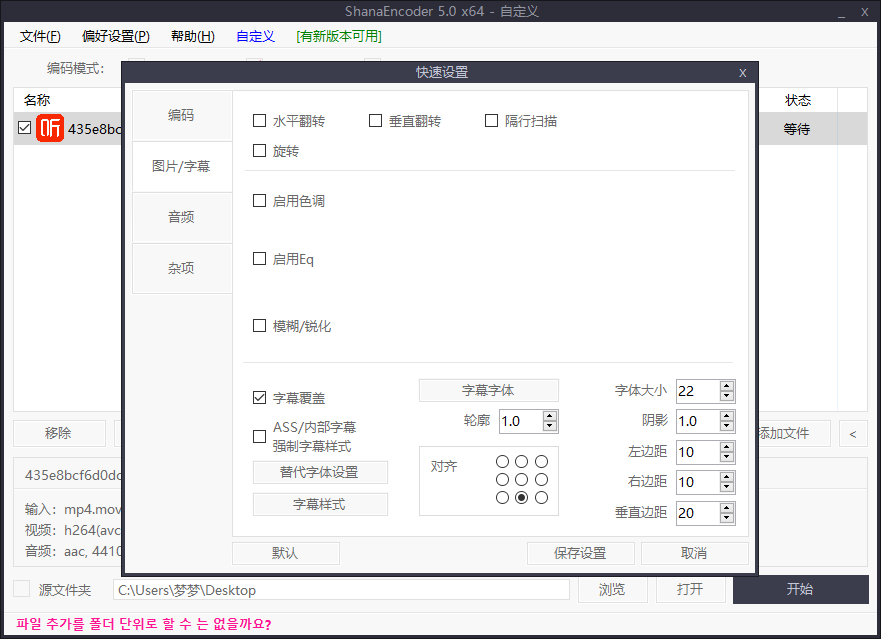Reset settings with the 默认 button

coord(285,553)
